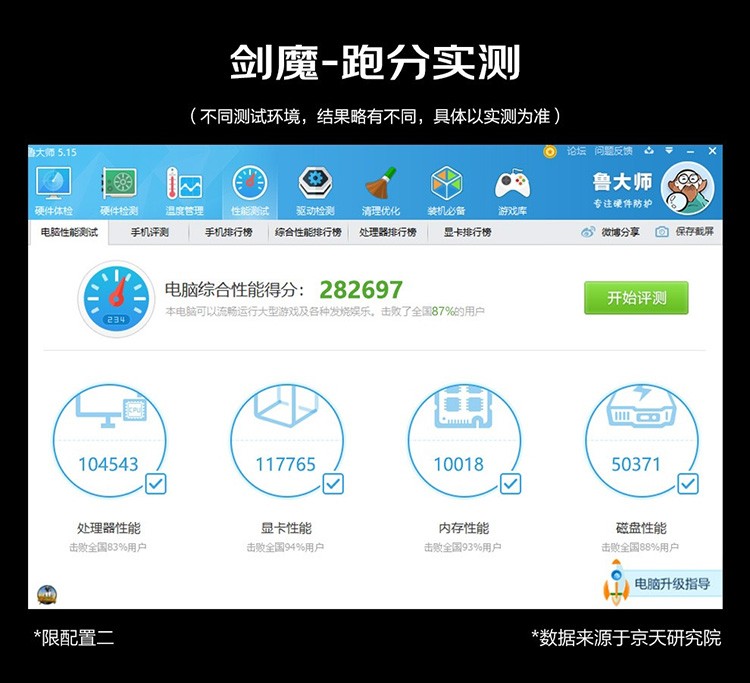Click the 击败全国93%用户 text
The image size is (750, 683).
[x=463, y=547]
